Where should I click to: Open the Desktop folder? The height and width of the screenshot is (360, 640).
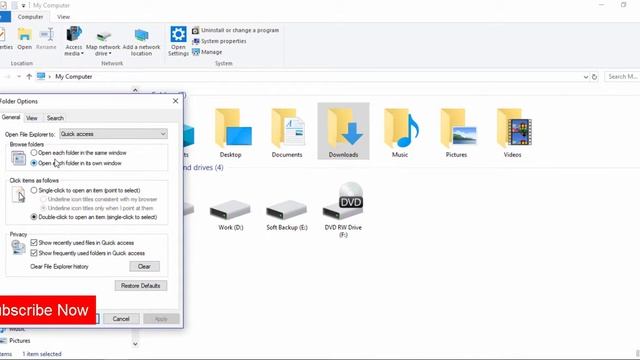232,133
